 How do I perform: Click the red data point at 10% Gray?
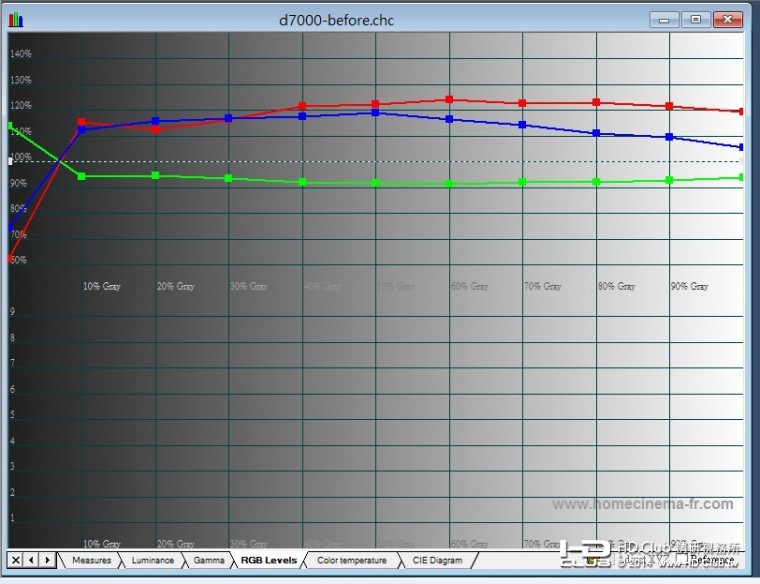click(x=81, y=122)
